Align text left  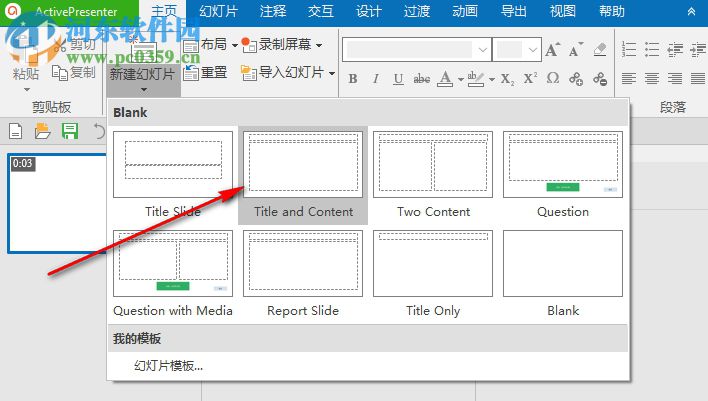click(629, 79)
